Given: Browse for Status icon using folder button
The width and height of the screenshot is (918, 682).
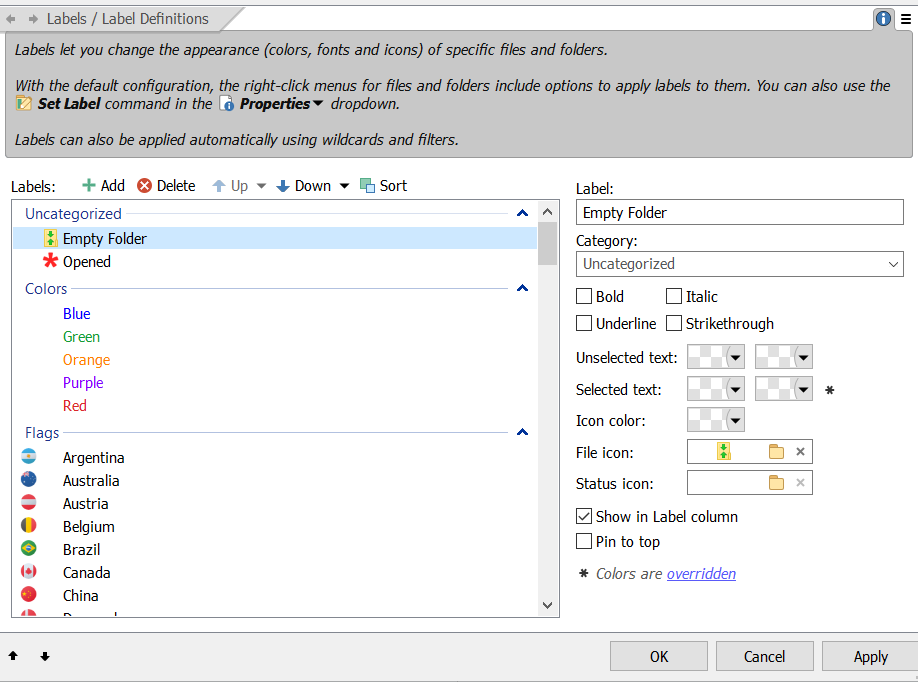Looking at the screenshot, I should 776,483.
